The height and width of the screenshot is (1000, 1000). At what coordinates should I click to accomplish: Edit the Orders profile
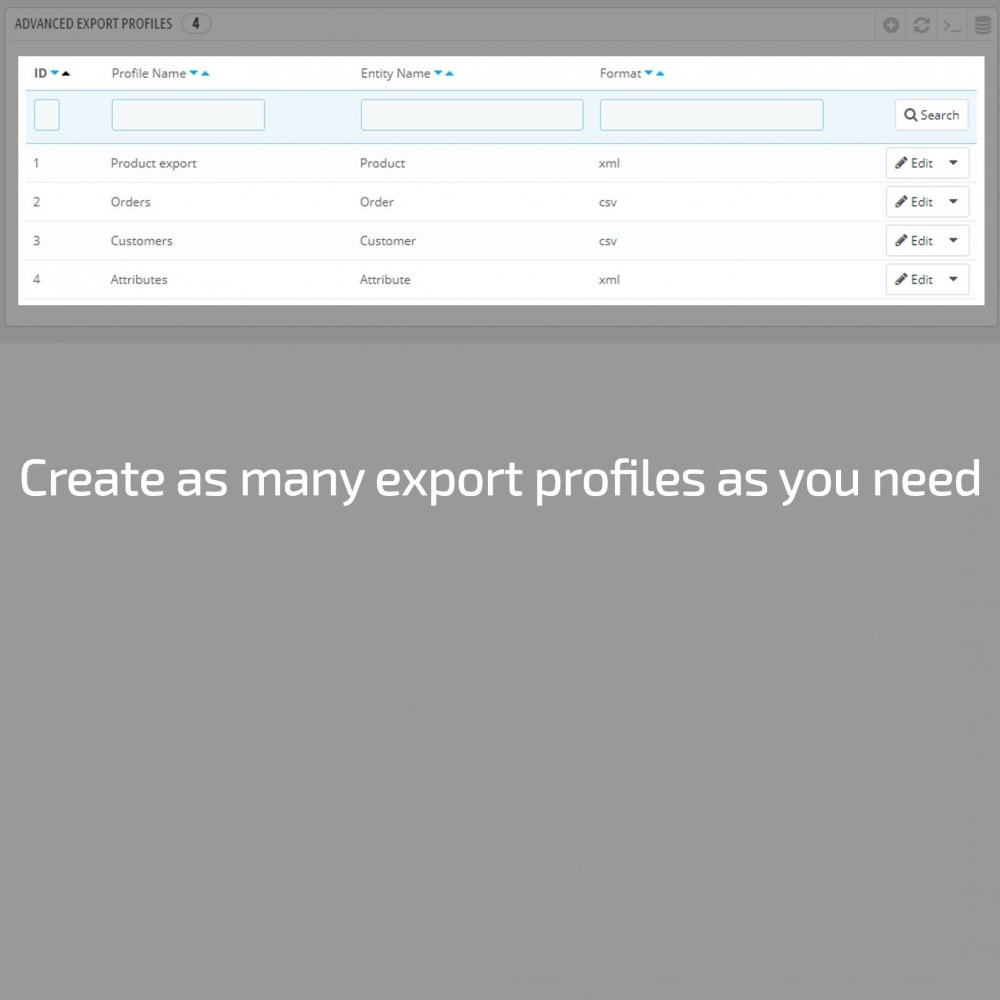915,202
